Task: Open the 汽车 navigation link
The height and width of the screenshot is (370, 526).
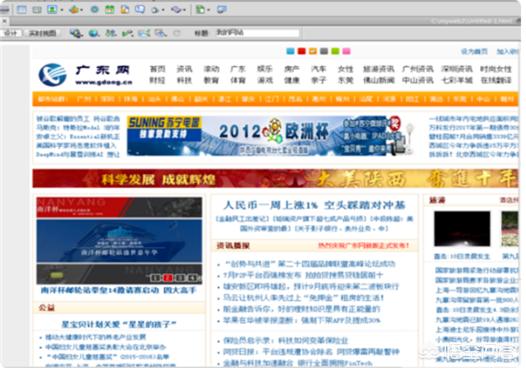Action: coord(318,69)
